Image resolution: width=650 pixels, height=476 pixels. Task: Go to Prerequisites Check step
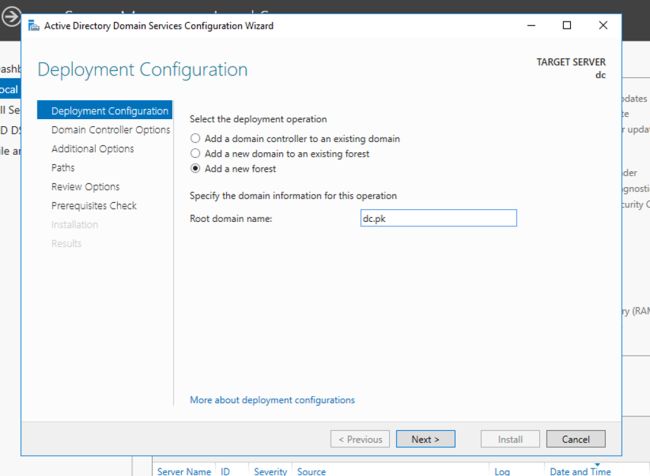tap(94, 206)
